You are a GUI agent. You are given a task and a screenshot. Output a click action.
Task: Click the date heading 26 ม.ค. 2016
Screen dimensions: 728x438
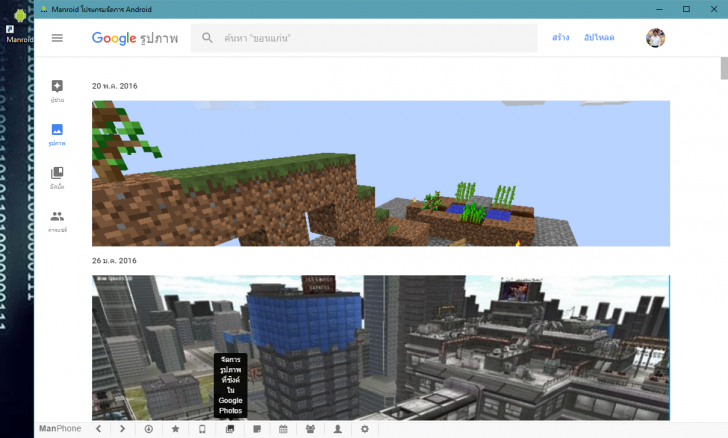[114, 261]
